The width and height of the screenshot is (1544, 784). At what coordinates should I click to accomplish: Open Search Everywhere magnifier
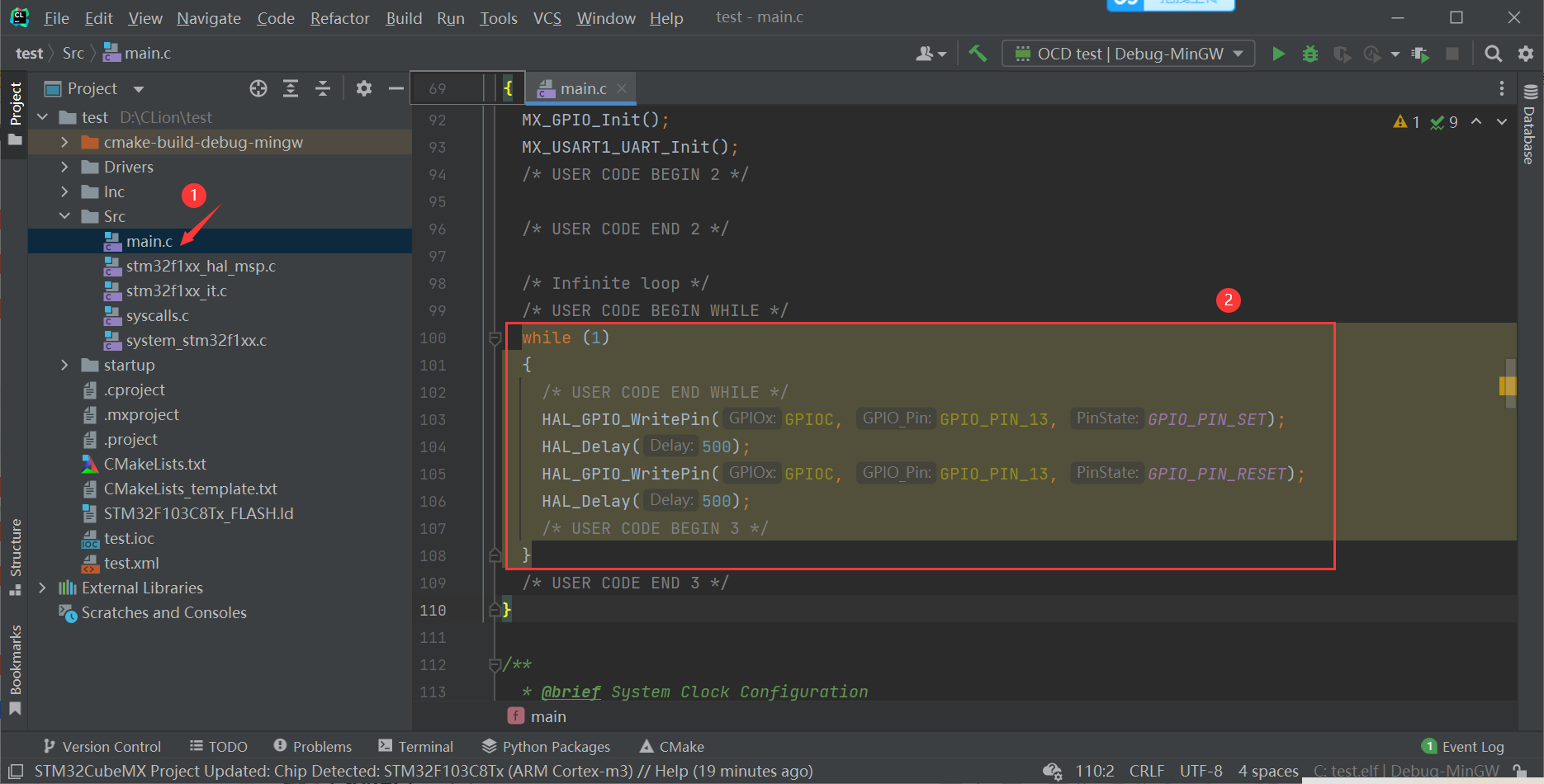(x=1493, y=54)
